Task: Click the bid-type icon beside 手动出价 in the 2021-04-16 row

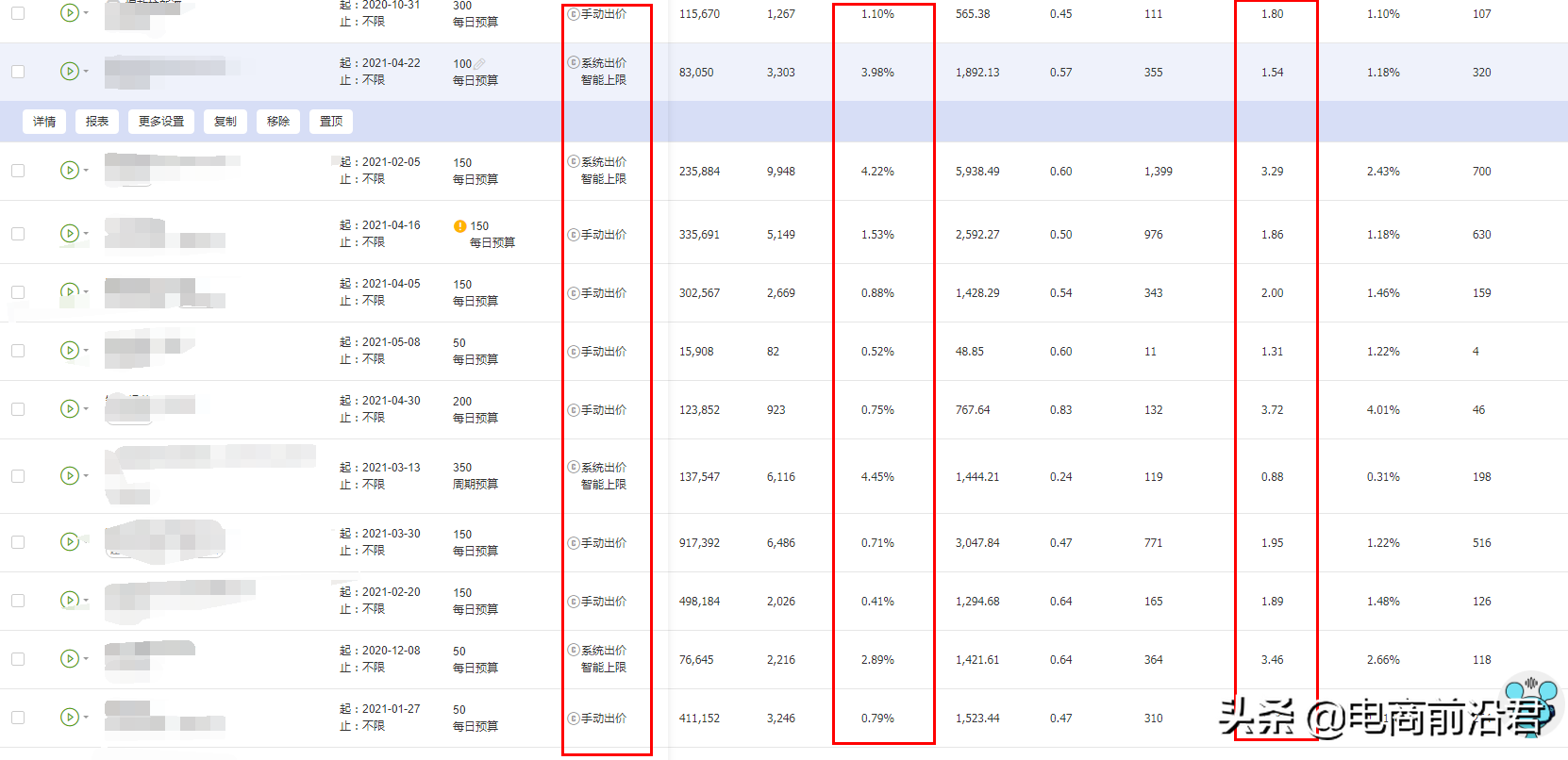Action: point(573,235)
